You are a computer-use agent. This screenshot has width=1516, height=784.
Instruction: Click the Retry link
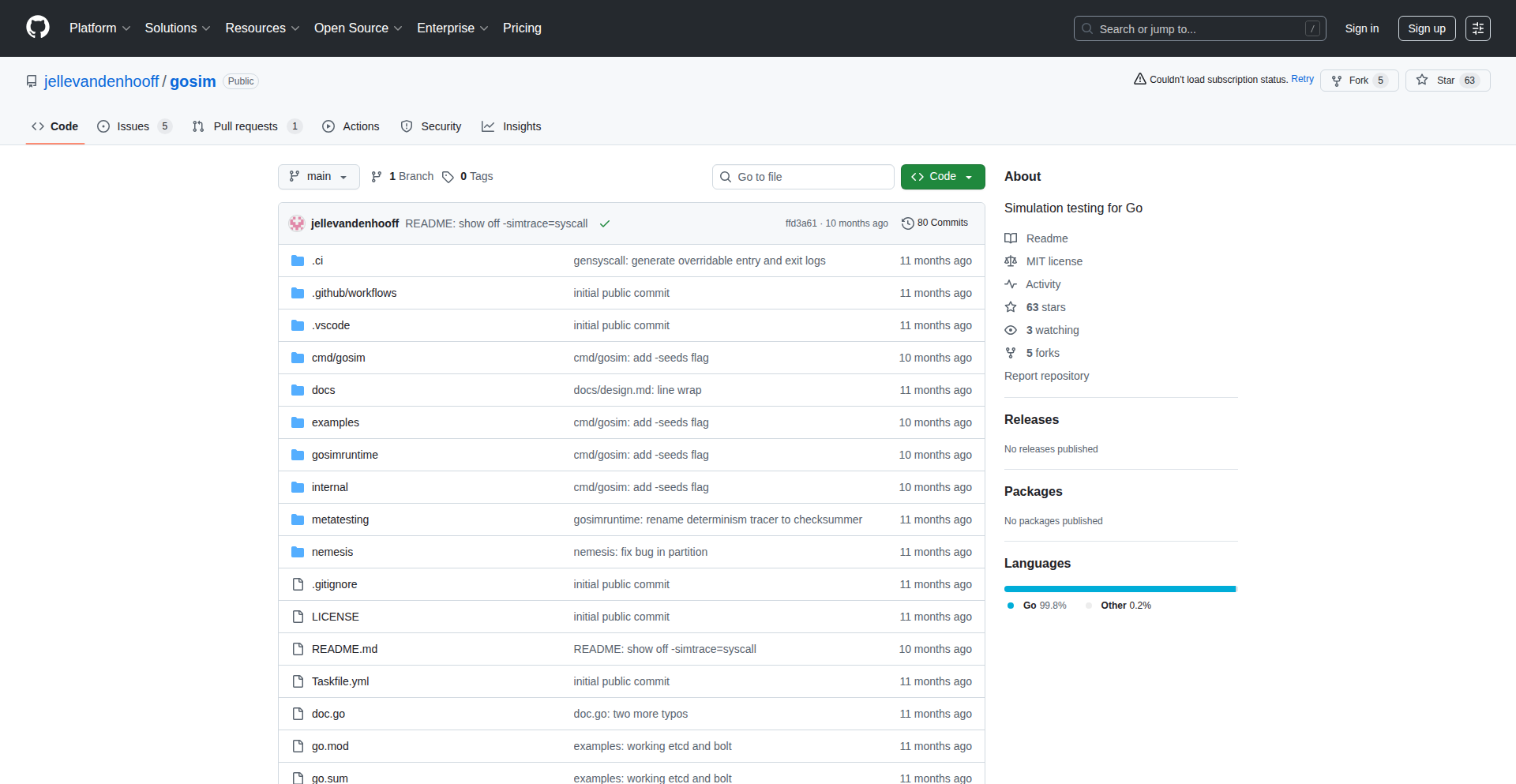click(1302, 79)
